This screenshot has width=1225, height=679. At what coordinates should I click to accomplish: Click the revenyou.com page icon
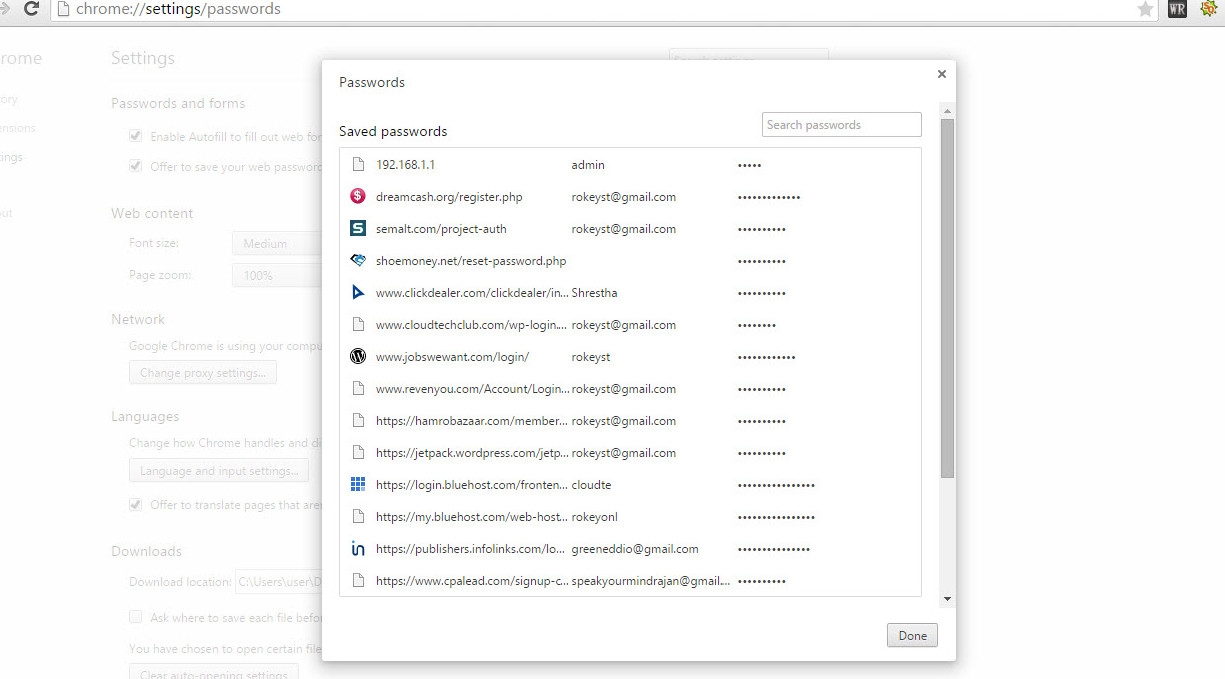click(x=358, y=389)
